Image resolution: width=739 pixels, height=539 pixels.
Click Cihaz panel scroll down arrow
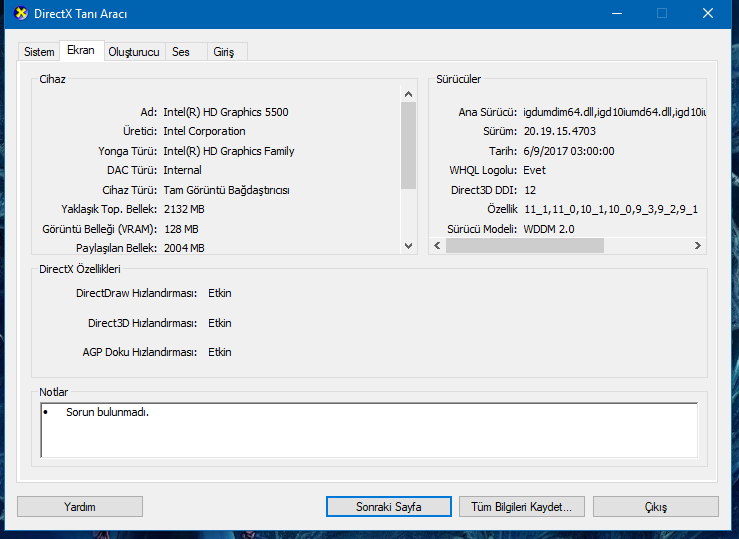409,245
